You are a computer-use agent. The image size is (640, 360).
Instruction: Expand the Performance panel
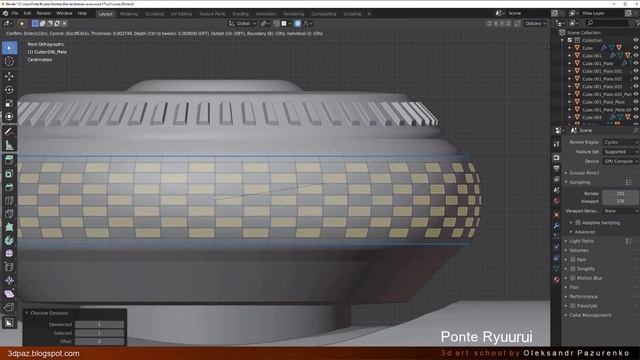(x=583, y=297)
